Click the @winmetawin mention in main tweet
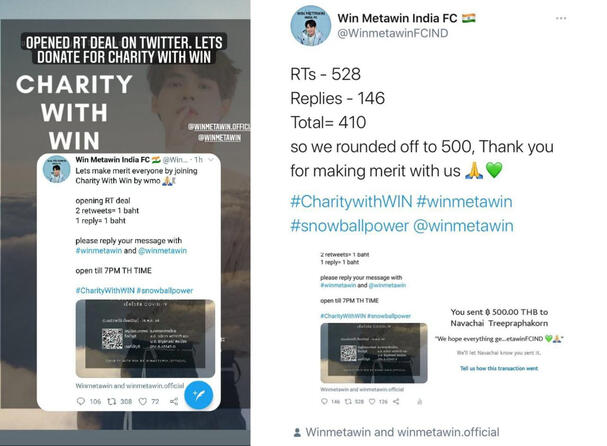Screen dimensions: 607x446 coord(463,226)
